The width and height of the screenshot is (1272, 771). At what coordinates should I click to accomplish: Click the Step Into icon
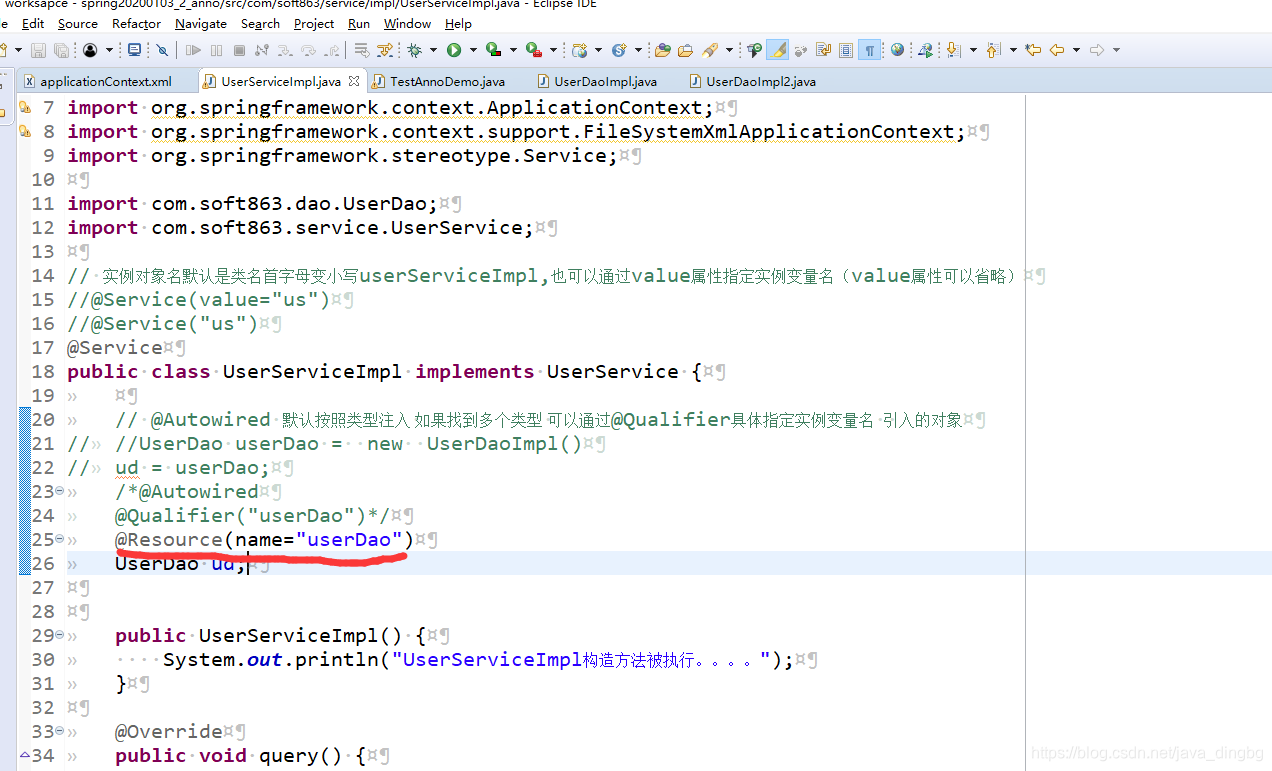(284, 50)
